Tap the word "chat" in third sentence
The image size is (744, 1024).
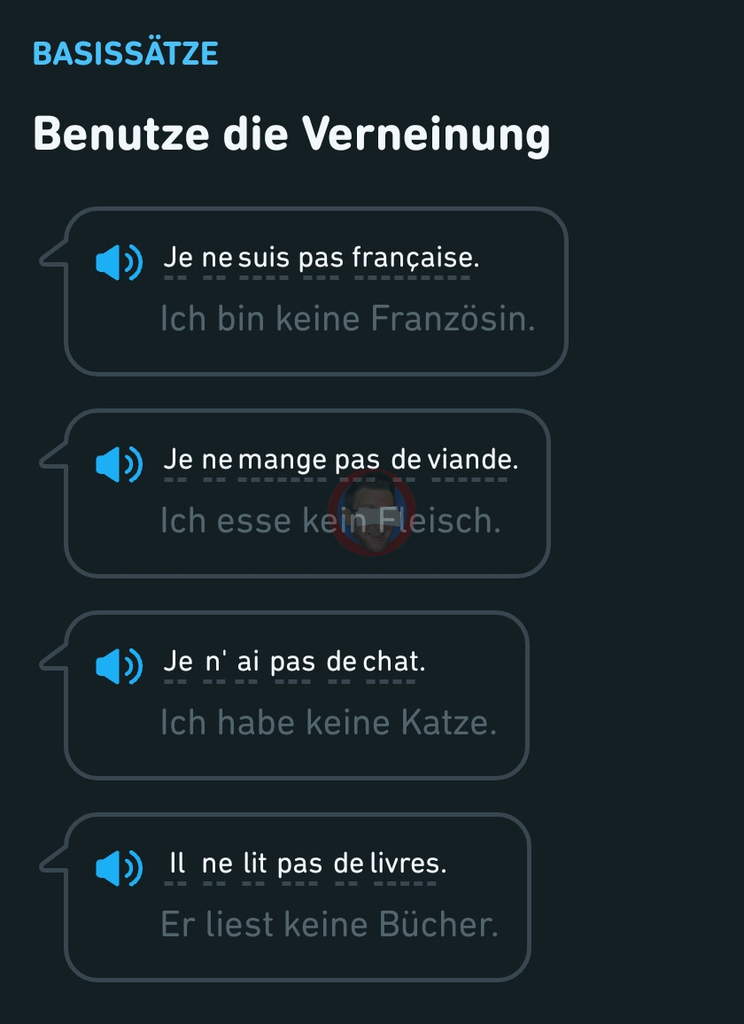point(393,663)
